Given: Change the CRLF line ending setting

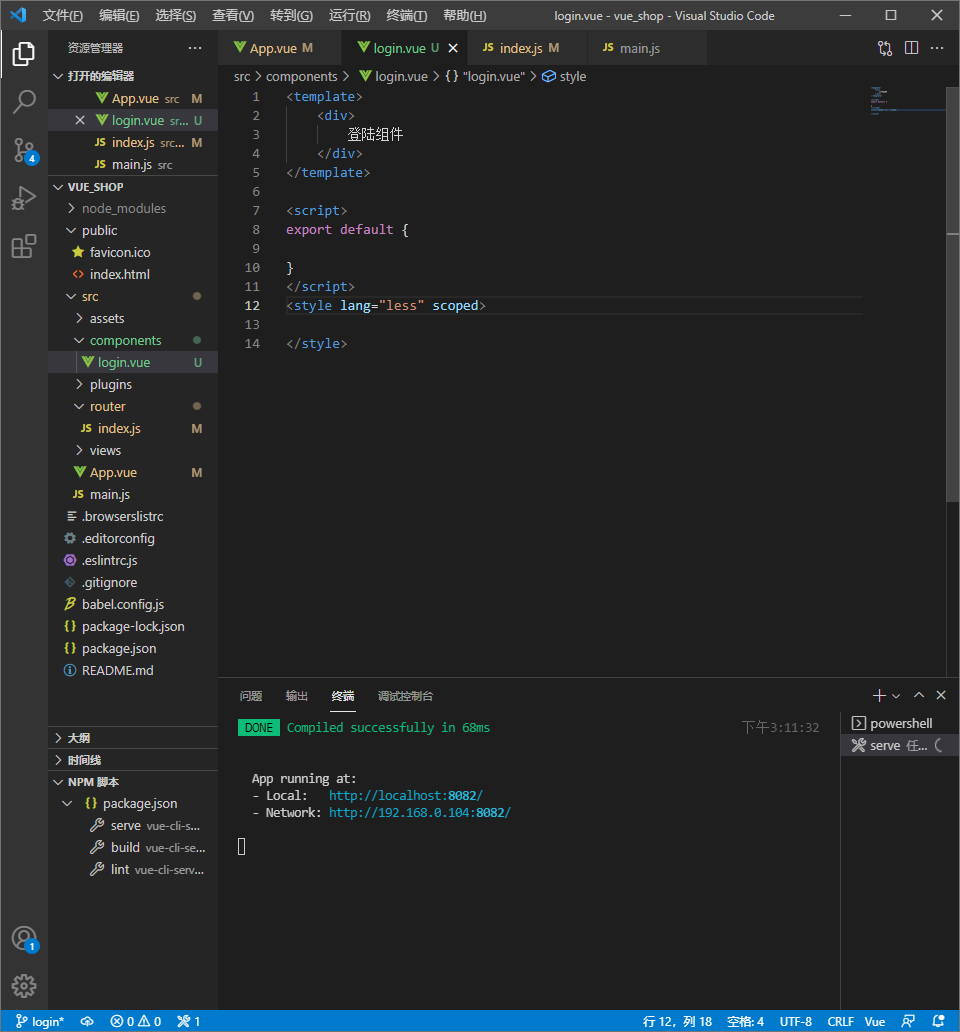Looking at the screenshot, I should point(840,1021).
